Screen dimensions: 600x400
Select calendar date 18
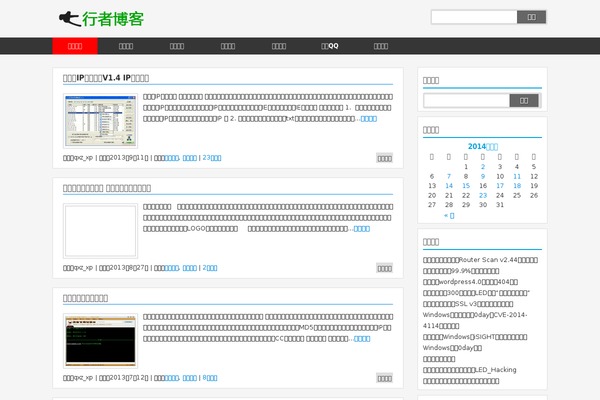click(517, 186)
